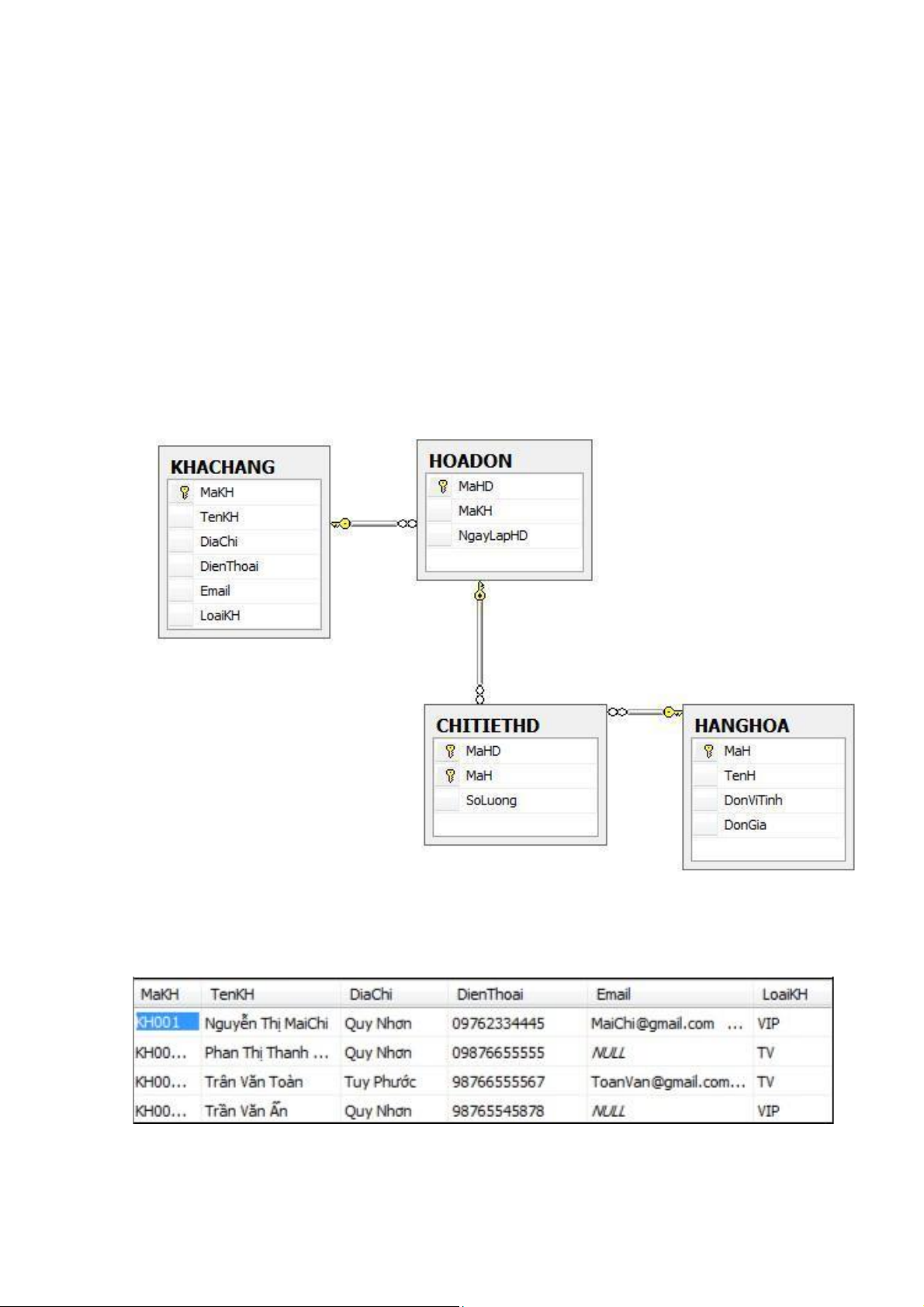Click the relationship key endpoint below HOADON table

click(480, 593)
